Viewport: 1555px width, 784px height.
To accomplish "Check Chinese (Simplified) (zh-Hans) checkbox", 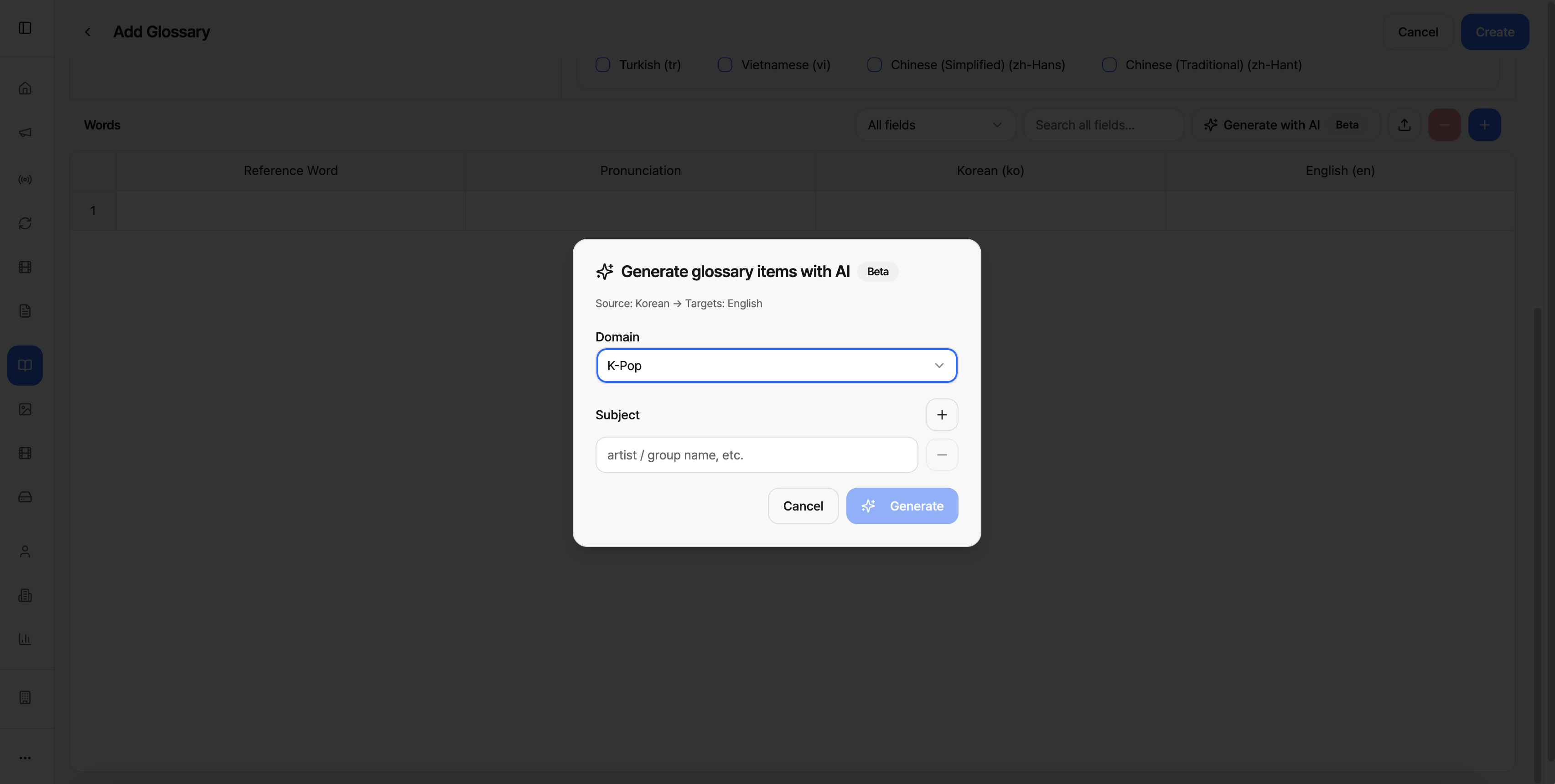I will [x=874, y=65].
